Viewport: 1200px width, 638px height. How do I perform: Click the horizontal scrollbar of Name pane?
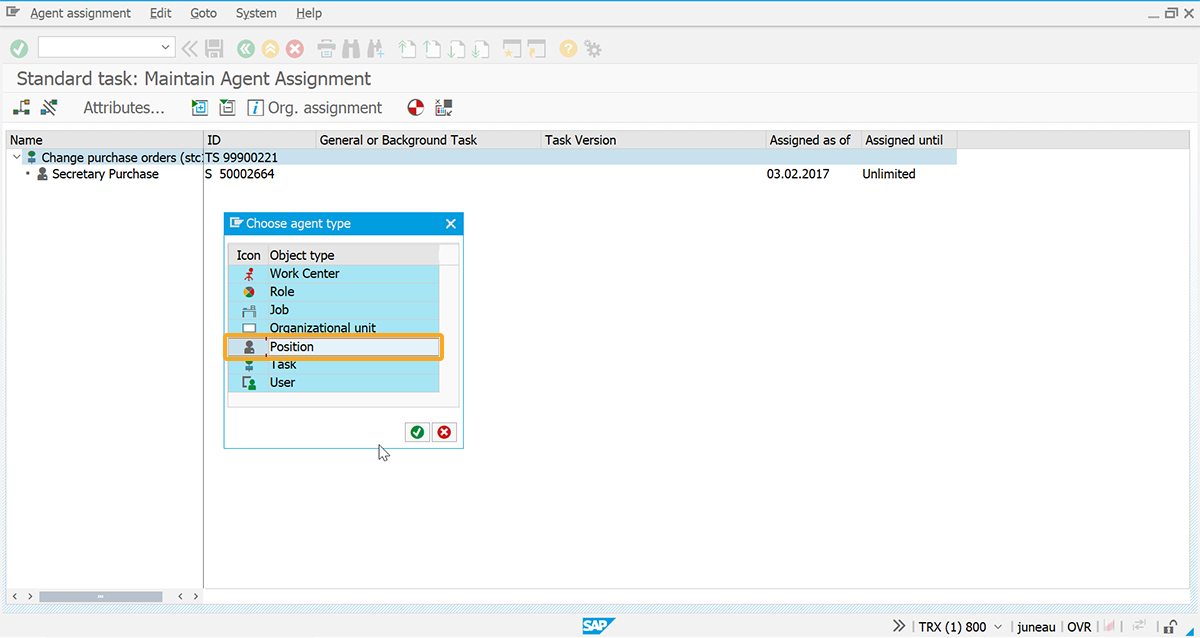click(100, 596)
